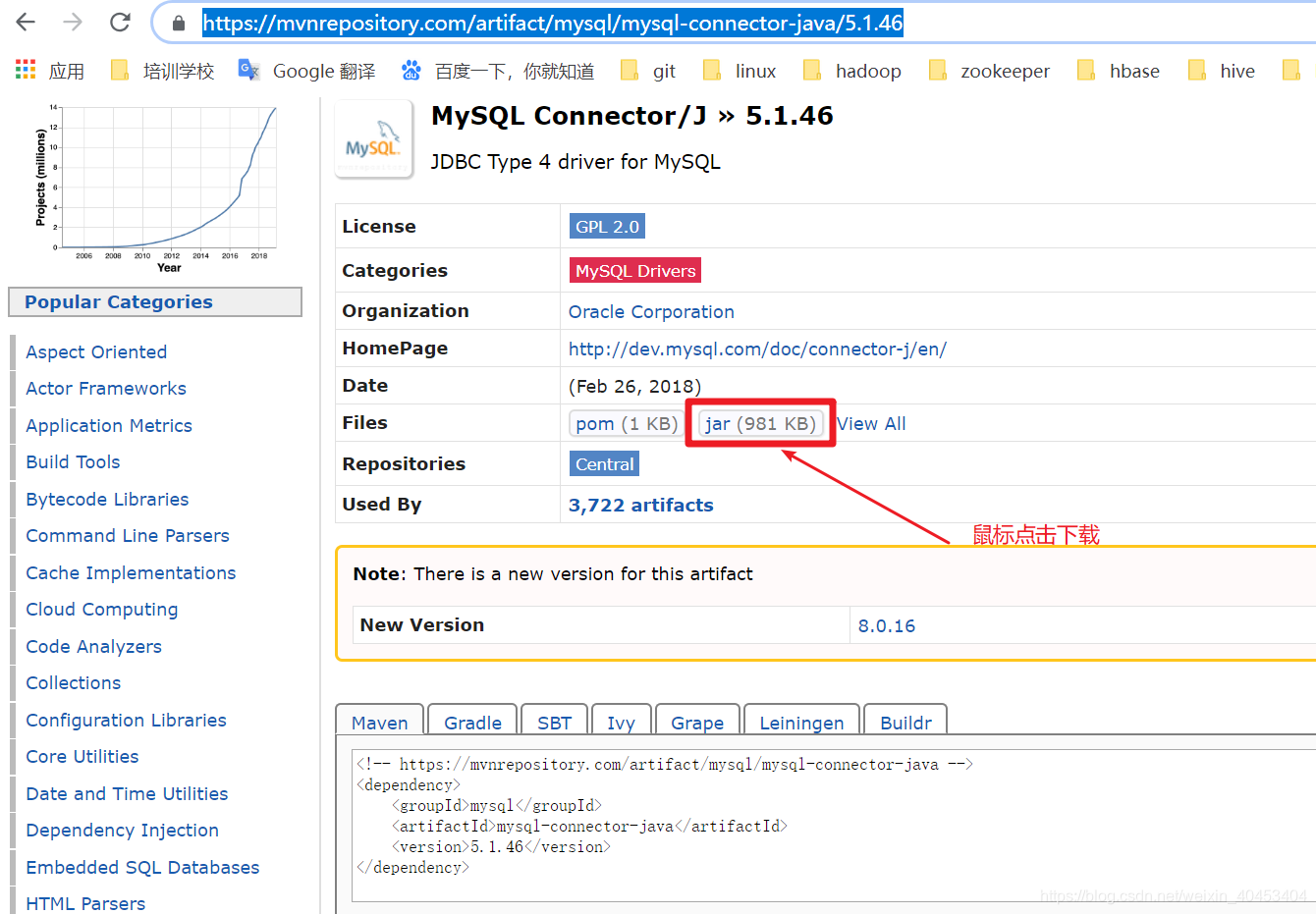Viewport: 1316px width, 914px height.
Task: Click the GPL 2.0 license badge
Action: click(x=607, y=226)
